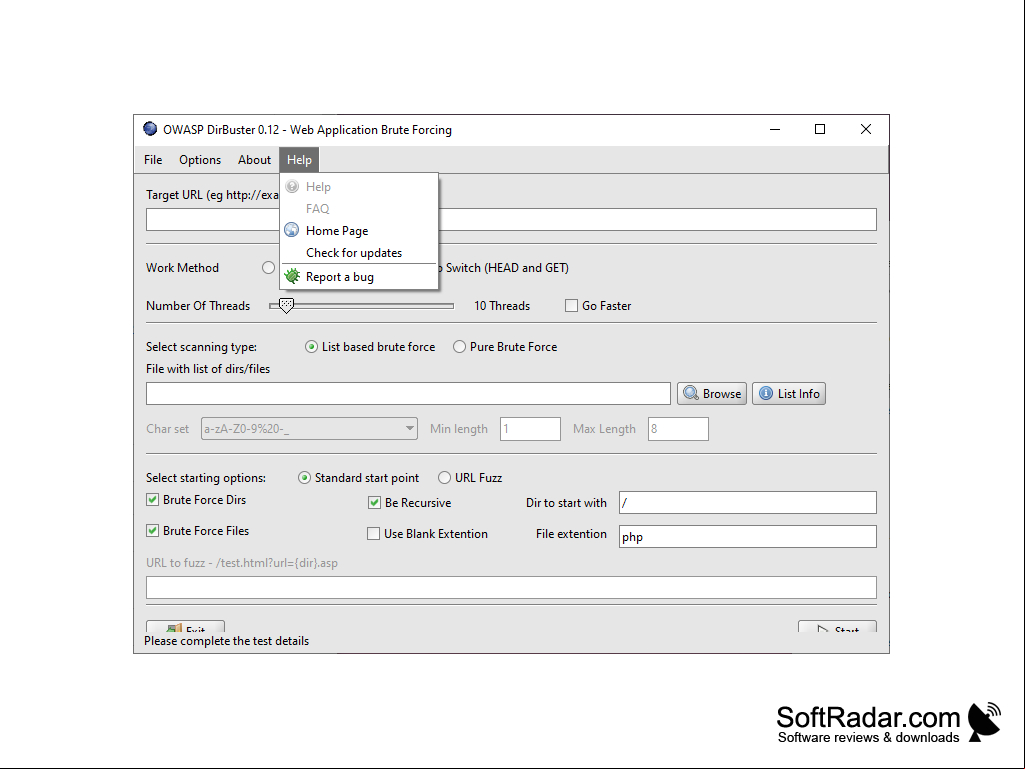Select List based brute force radio button
Viewport: 1025px width, 769px height.
click(311, 347)
